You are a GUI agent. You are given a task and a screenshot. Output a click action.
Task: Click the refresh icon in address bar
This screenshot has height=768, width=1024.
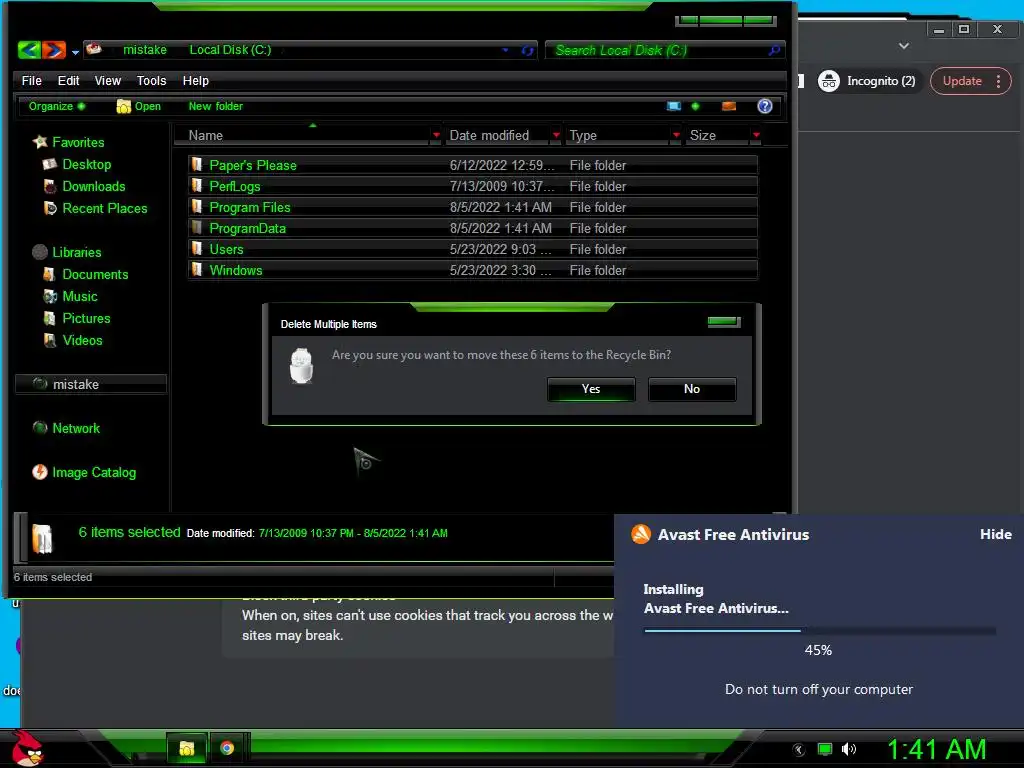pyautogui.click(x=528, y=50)
